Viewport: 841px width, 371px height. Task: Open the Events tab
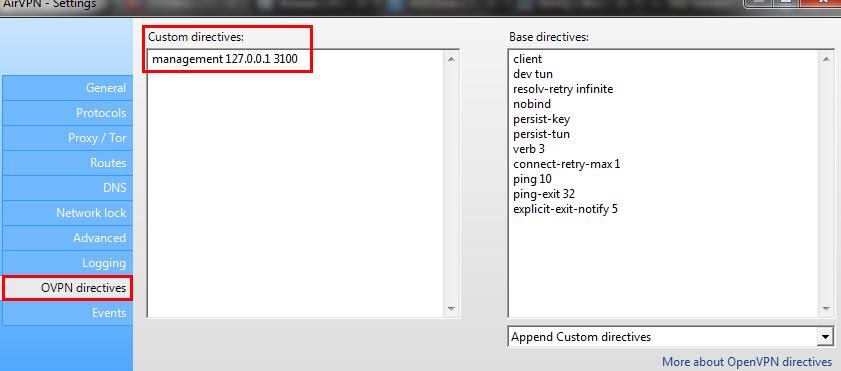[x=67, y=313]
